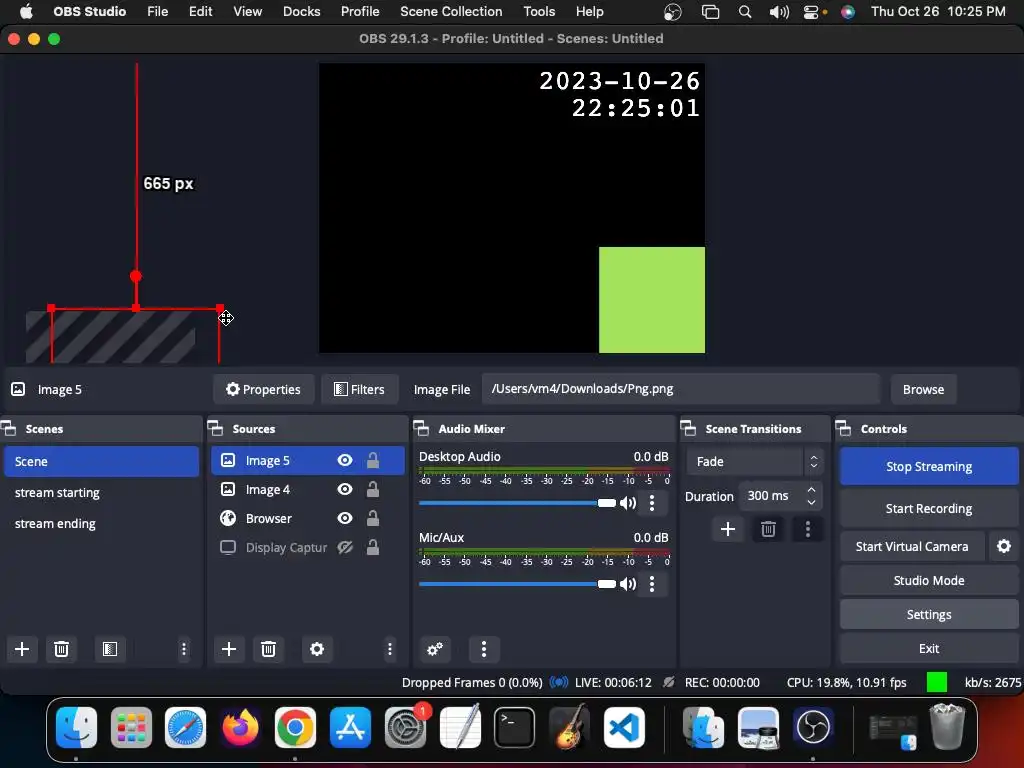Toggle lock on Display Capture source

(x=373, y=547)
